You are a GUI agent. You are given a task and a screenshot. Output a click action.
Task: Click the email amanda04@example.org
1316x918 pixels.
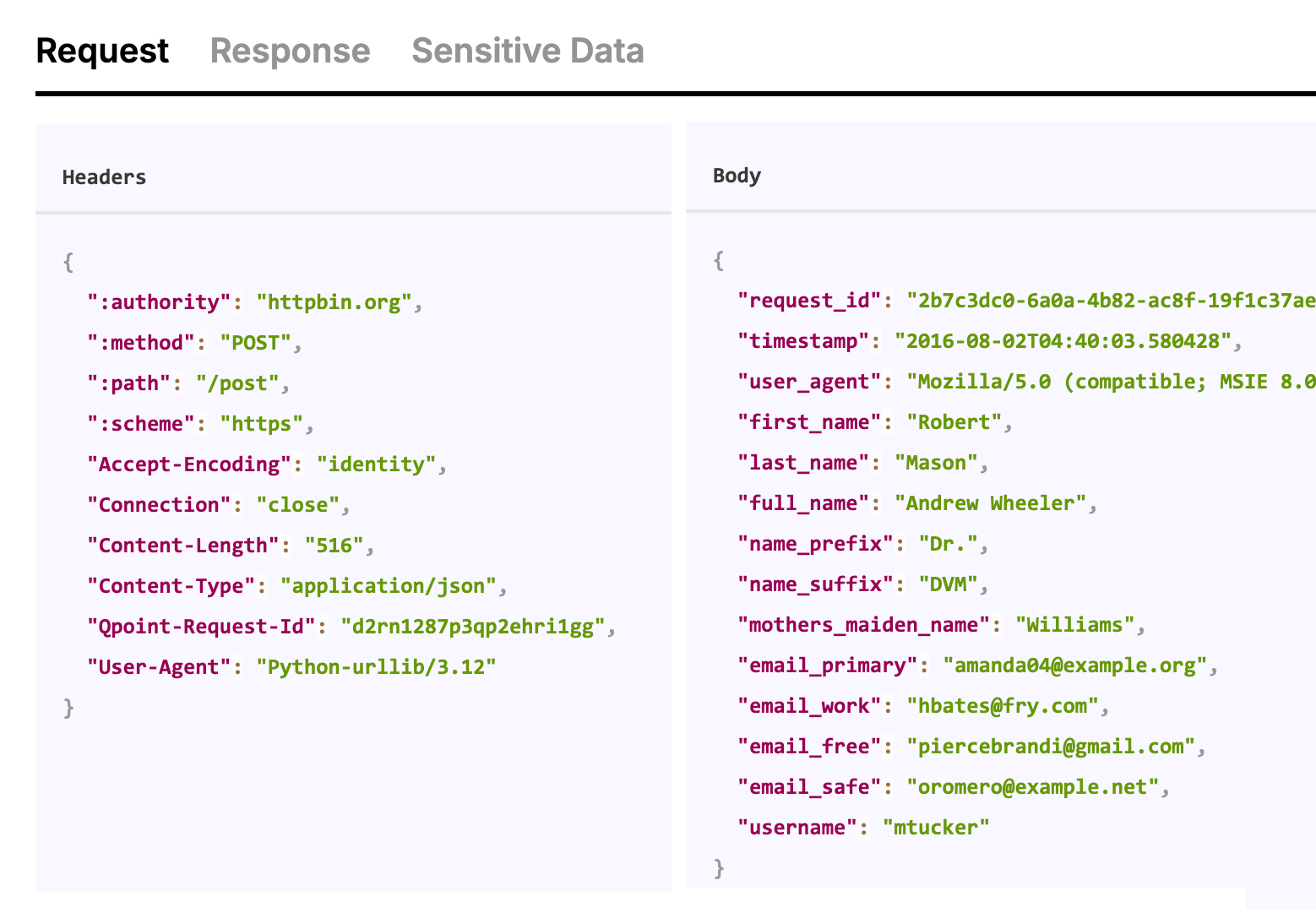(x=1077, y=665)
